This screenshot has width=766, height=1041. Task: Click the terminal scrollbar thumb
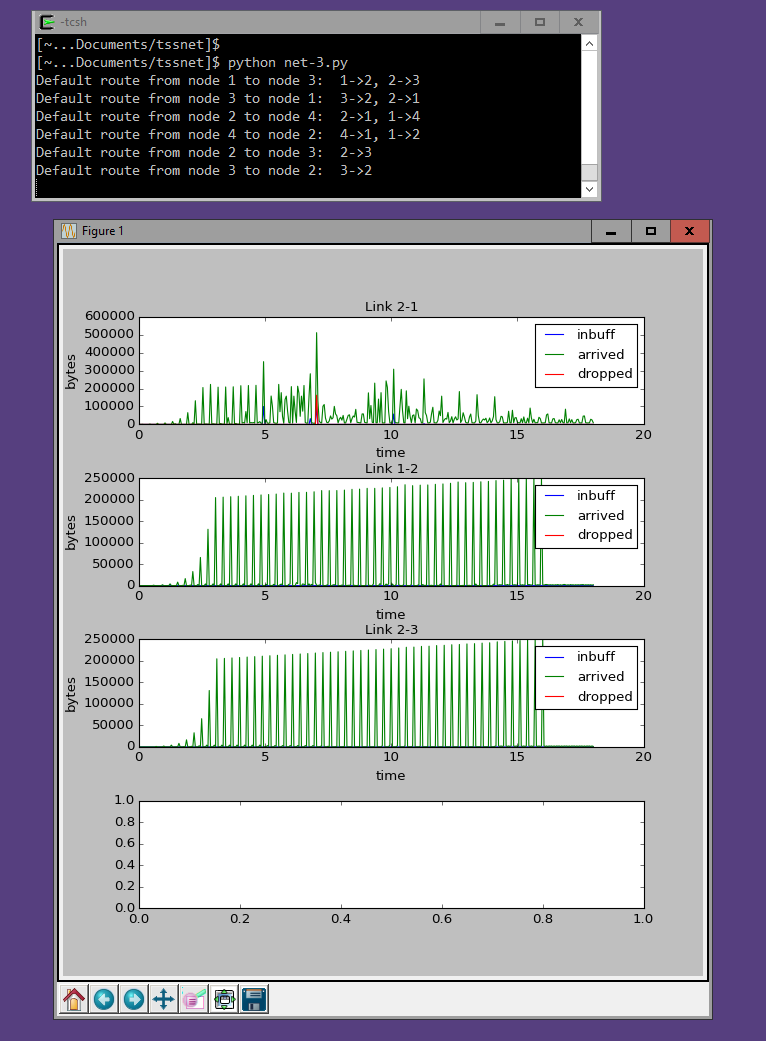tap(589, 172)
